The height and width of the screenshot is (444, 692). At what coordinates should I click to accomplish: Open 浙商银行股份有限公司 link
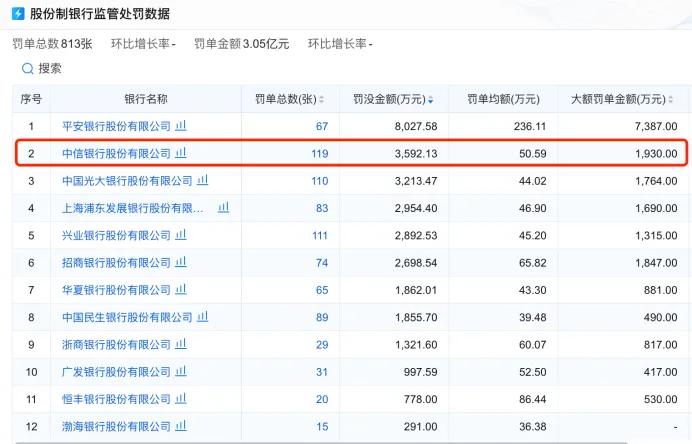117,345
